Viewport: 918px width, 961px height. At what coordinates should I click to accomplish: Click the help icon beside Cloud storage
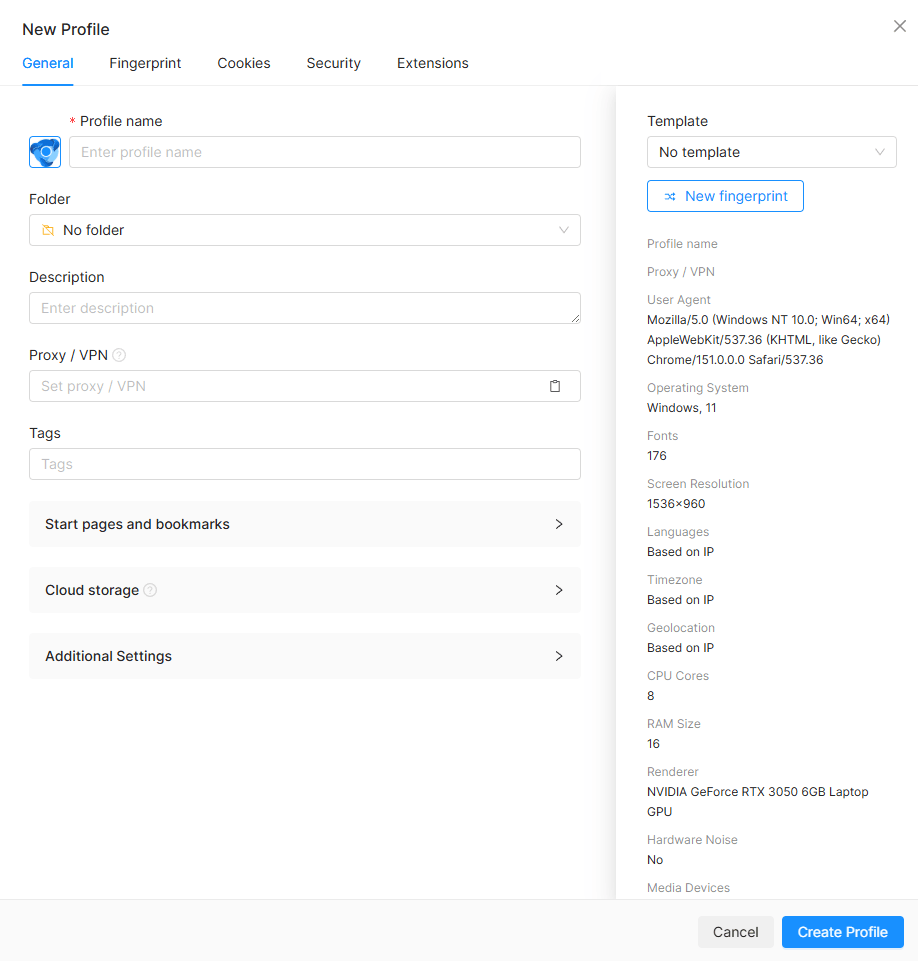[x=150, y=590]
